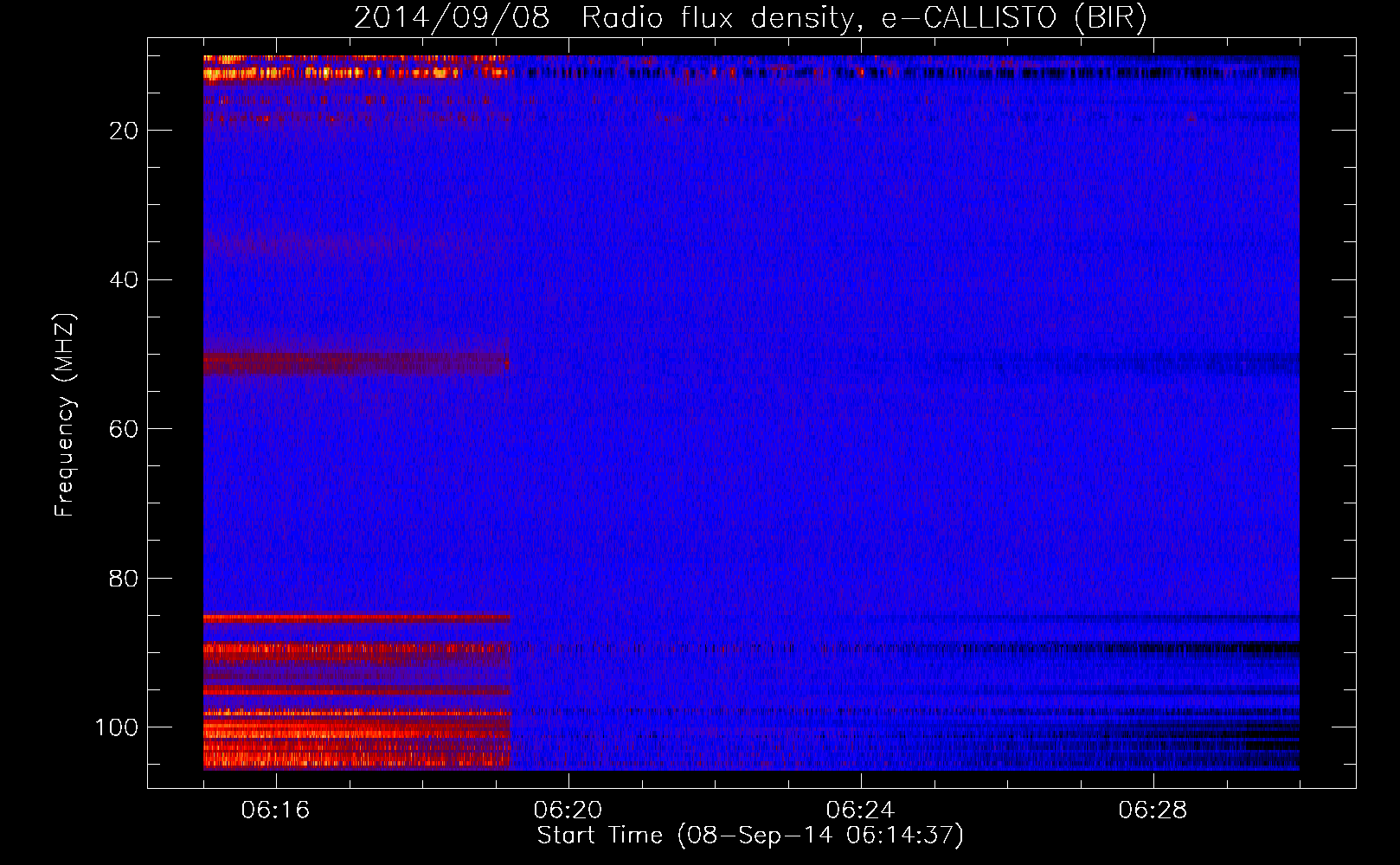Viewport: 1400px width, 865px height.
Task: Click the plot title mentioning e-CALLISTO (BIR)
Action: pos(750,17)
